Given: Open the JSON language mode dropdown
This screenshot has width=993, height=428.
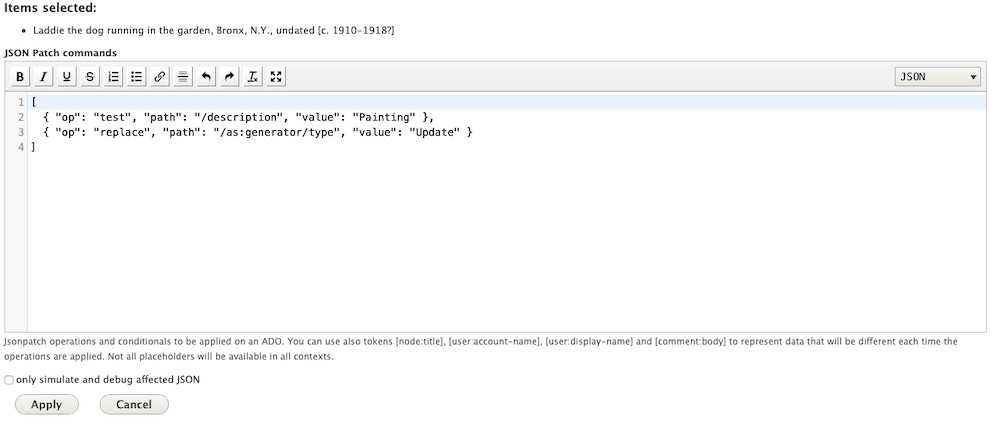Looking at the screenshot, I should tap(937, 77).
